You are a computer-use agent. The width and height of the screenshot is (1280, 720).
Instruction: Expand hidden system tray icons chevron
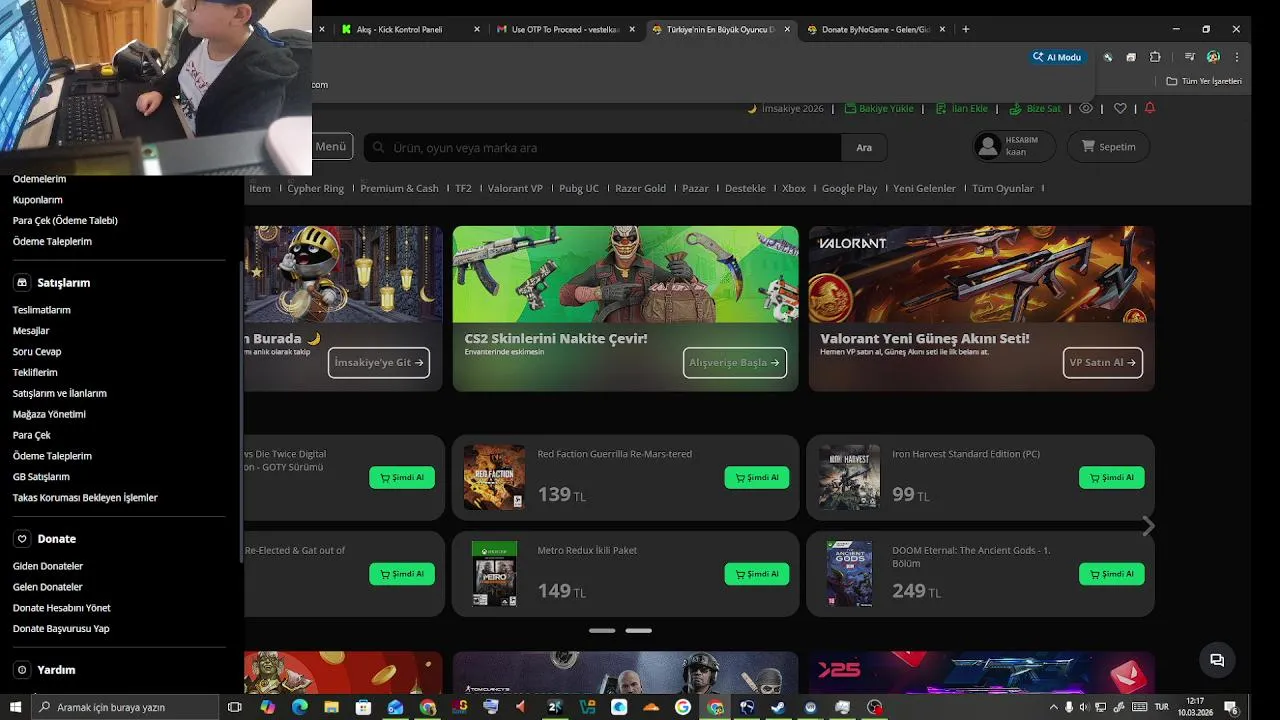(x=1053, y=707)
